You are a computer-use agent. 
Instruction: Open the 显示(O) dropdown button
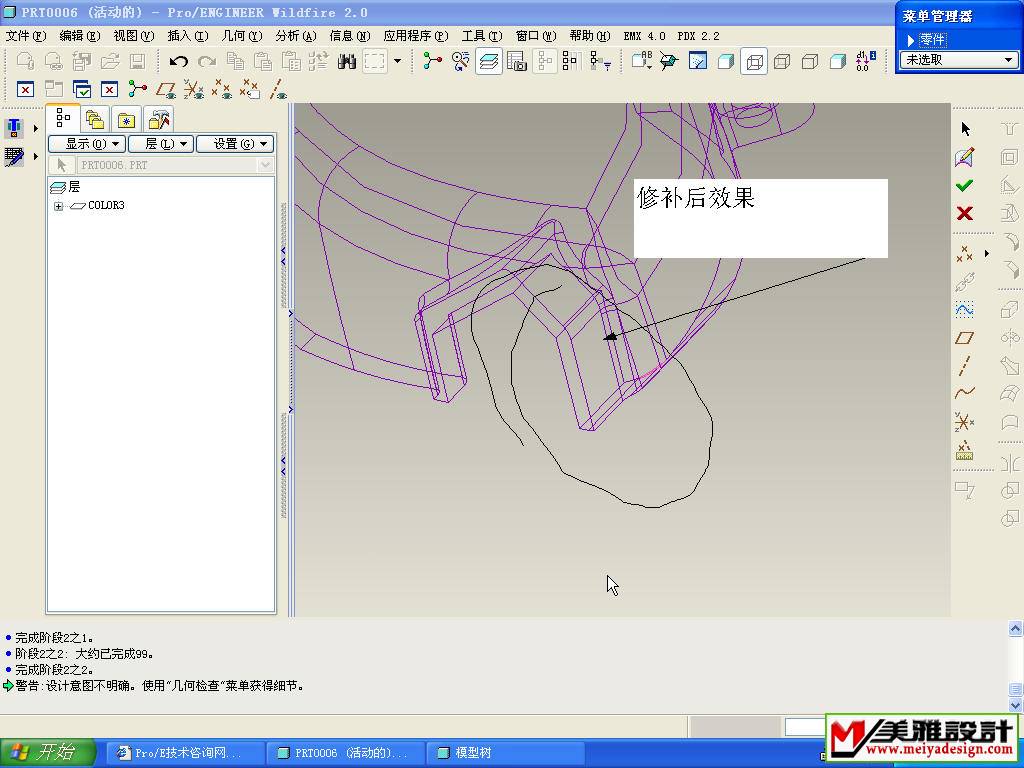[x=87, y=144]
